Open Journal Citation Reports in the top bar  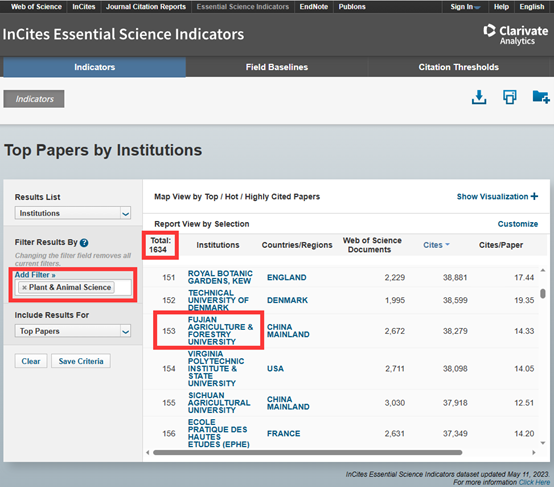coord(146,7)
